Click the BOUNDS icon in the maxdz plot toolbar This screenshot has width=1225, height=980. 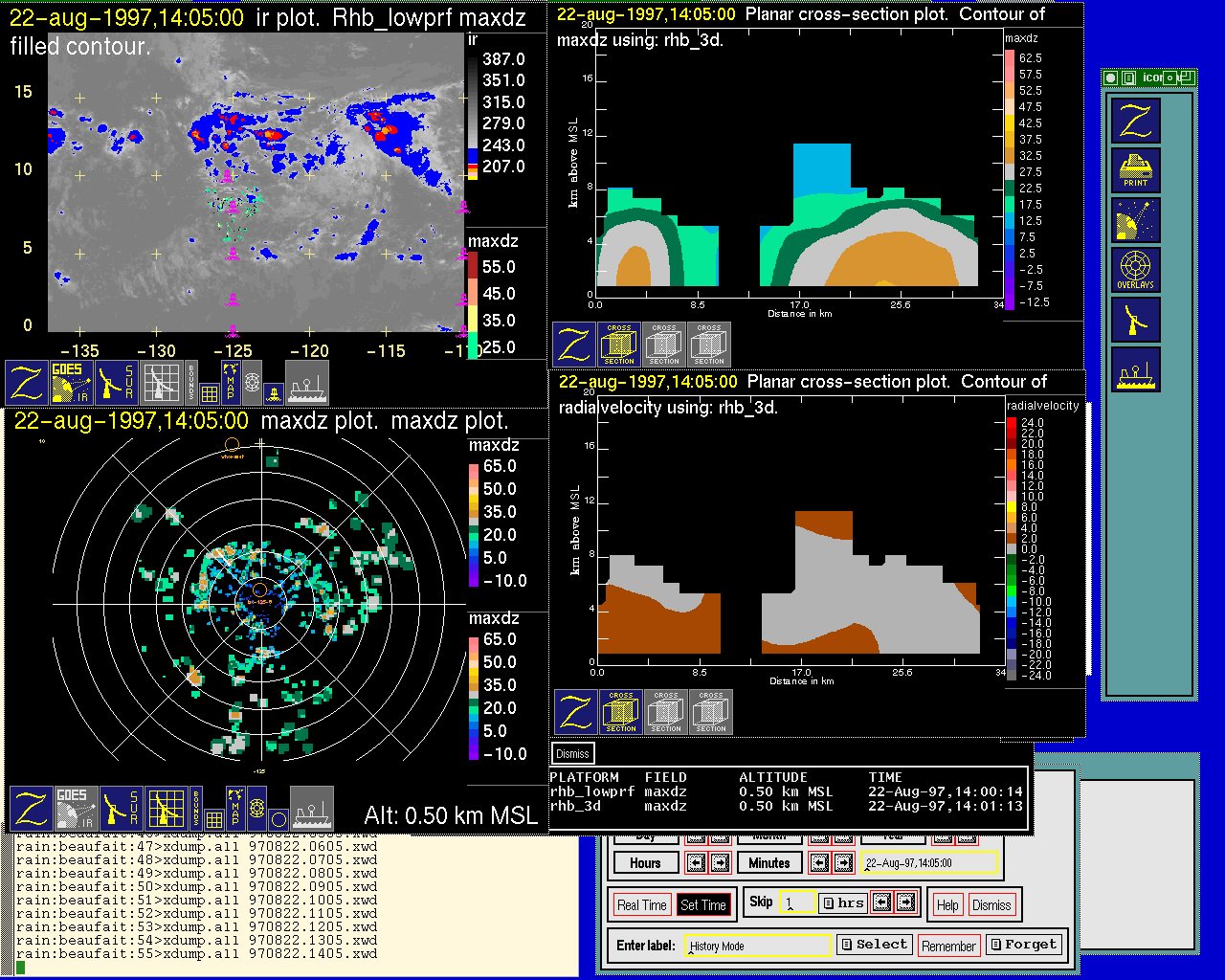[196, 809]
